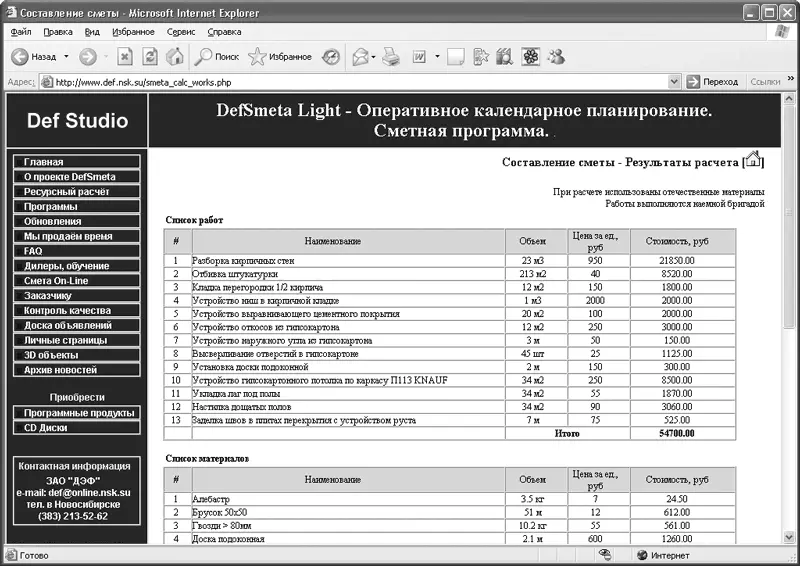
Task: Open the Сервис menu
Action: point(181,32)
